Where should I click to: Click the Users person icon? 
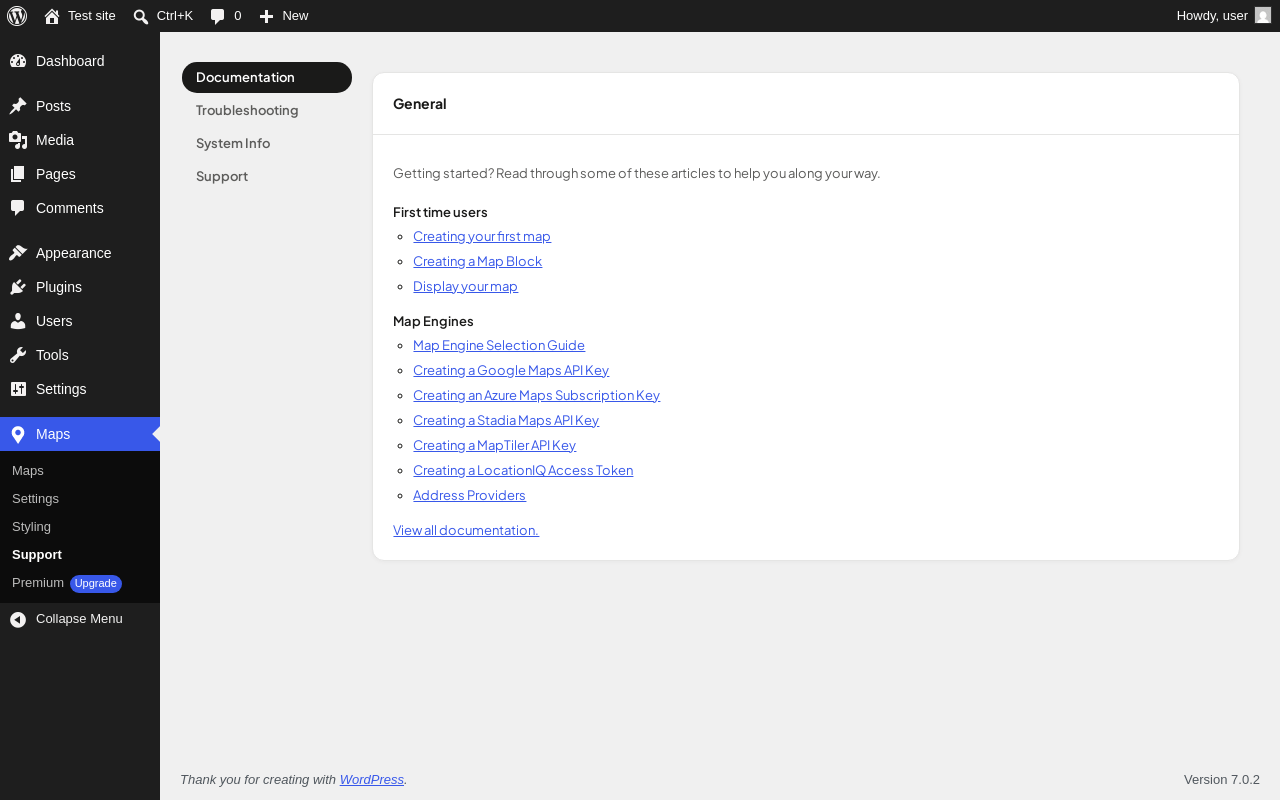tap(18, 321)
